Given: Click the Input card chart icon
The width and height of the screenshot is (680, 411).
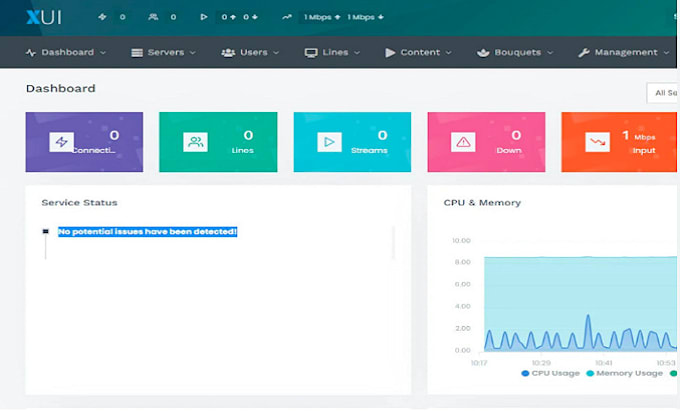Looking at the screenshot, I should click(597, 142).
